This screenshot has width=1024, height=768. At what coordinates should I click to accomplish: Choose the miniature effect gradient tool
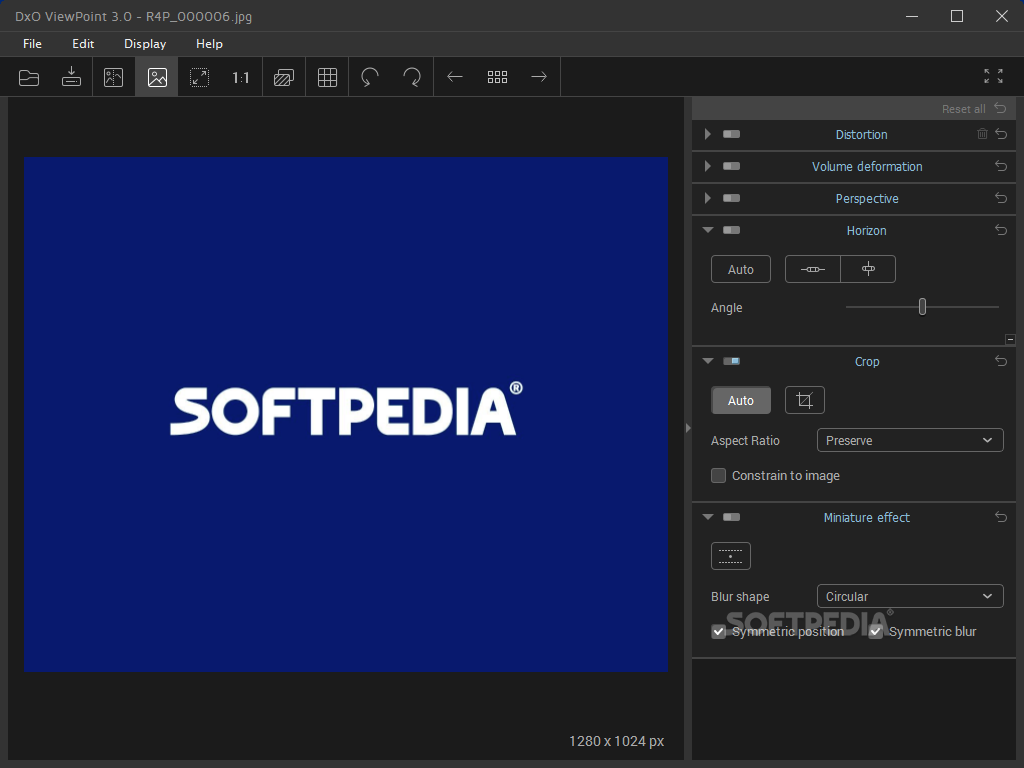pyautogui.click(x=731, y=556)
